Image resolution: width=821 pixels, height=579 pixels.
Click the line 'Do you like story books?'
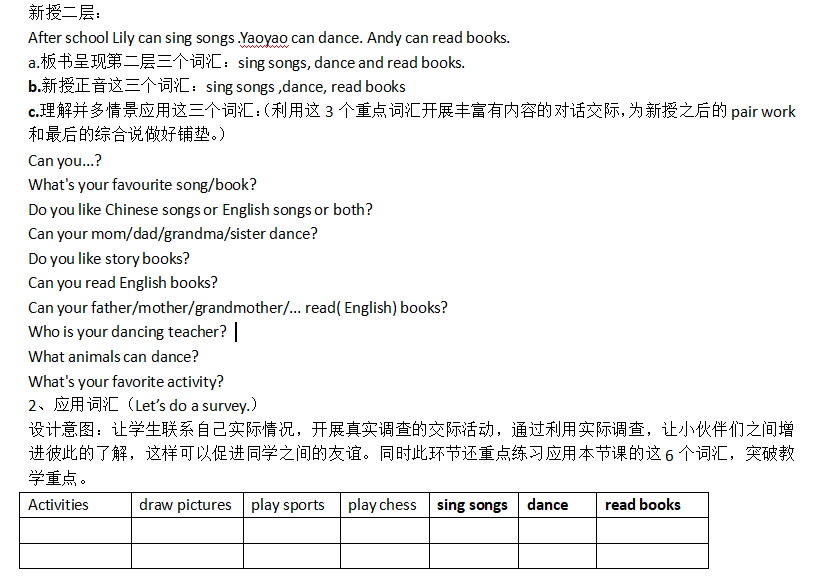109,259
